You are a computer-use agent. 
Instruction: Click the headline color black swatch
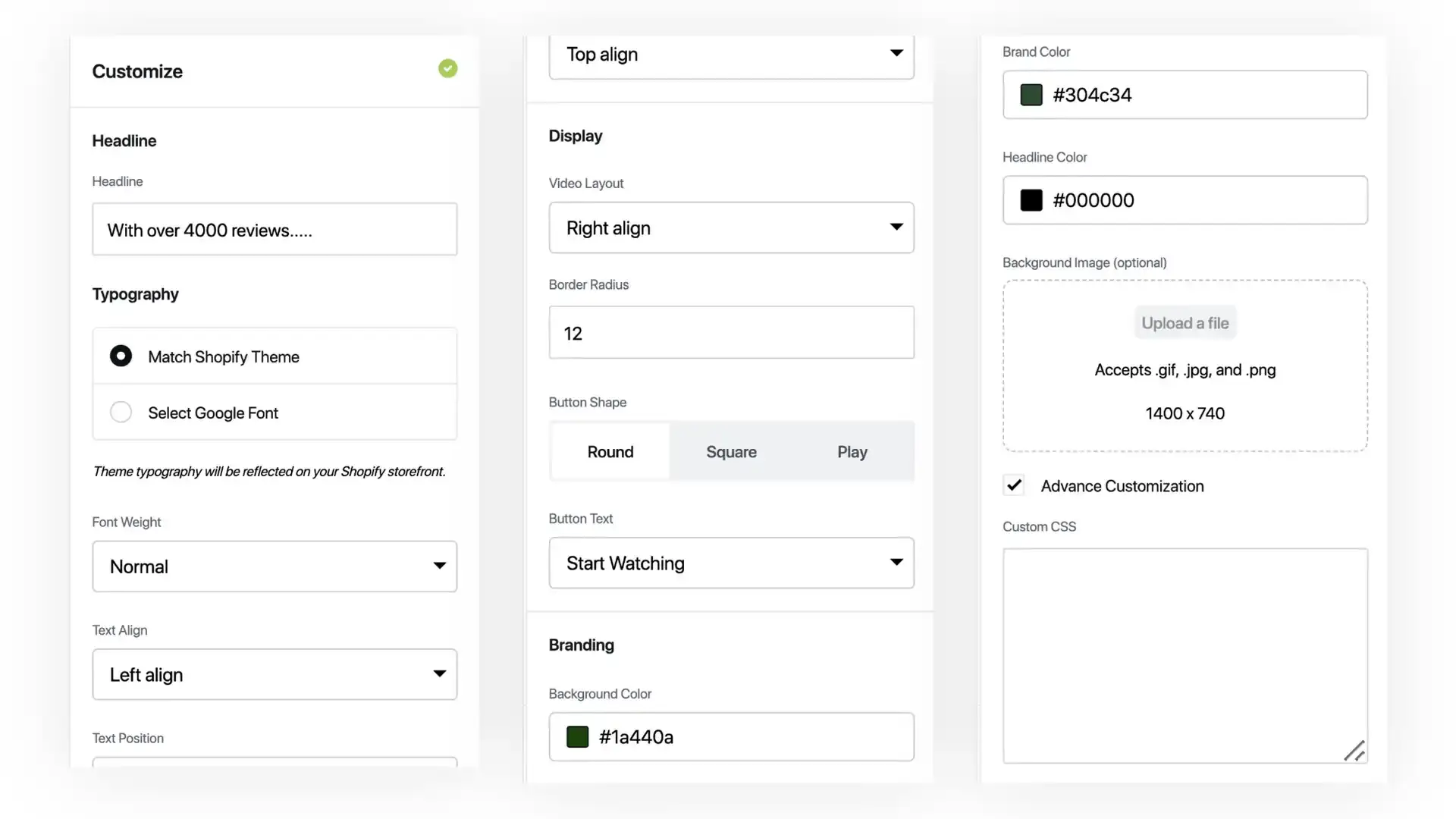tap(1031, 200)
